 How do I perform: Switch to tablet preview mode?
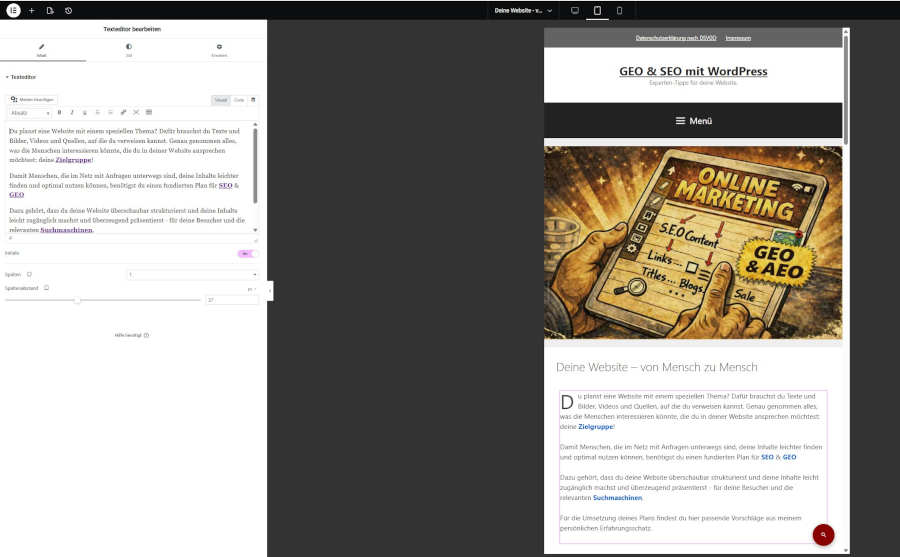pos(597,10)
